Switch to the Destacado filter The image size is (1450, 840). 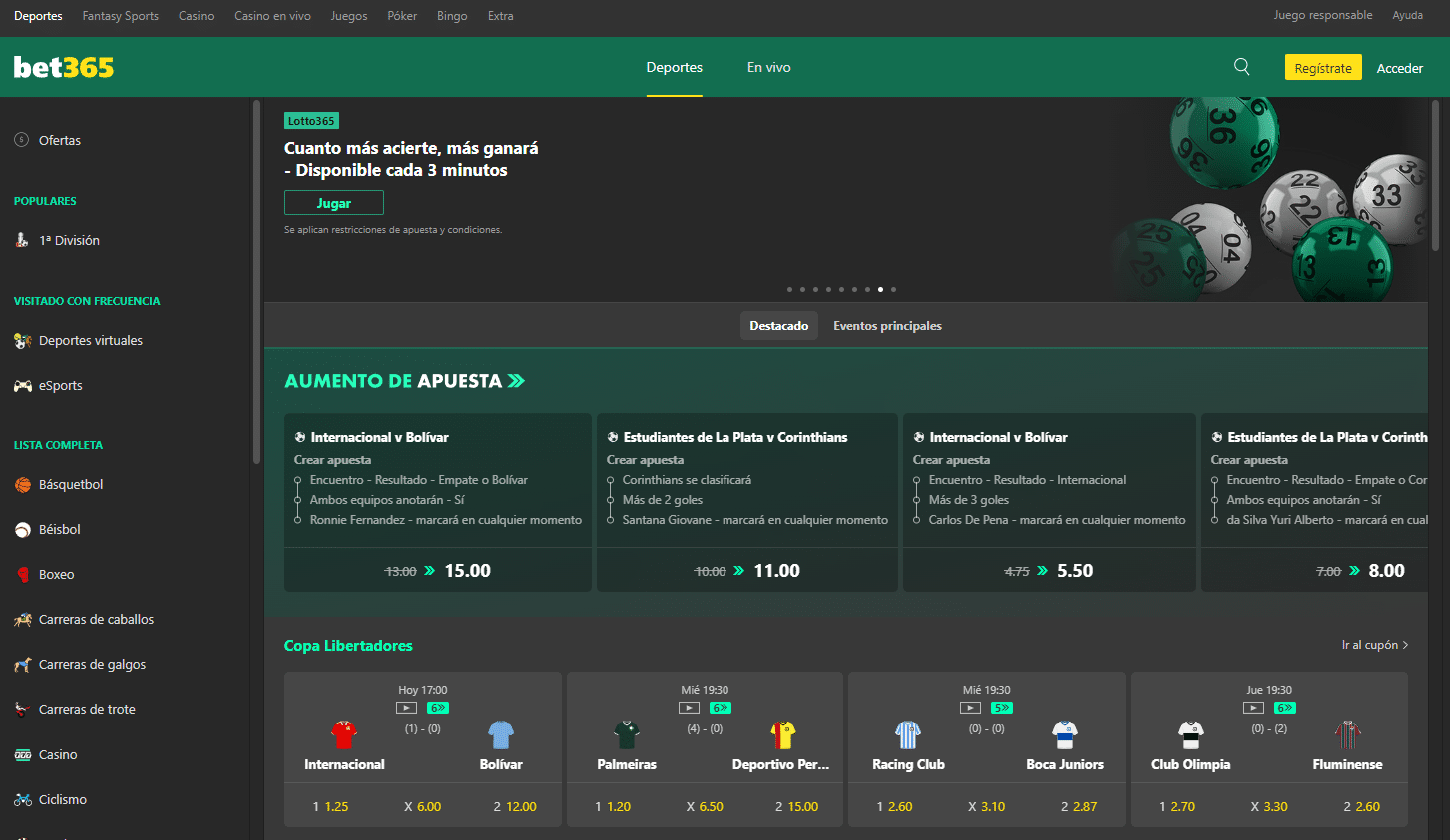point(778,325)
